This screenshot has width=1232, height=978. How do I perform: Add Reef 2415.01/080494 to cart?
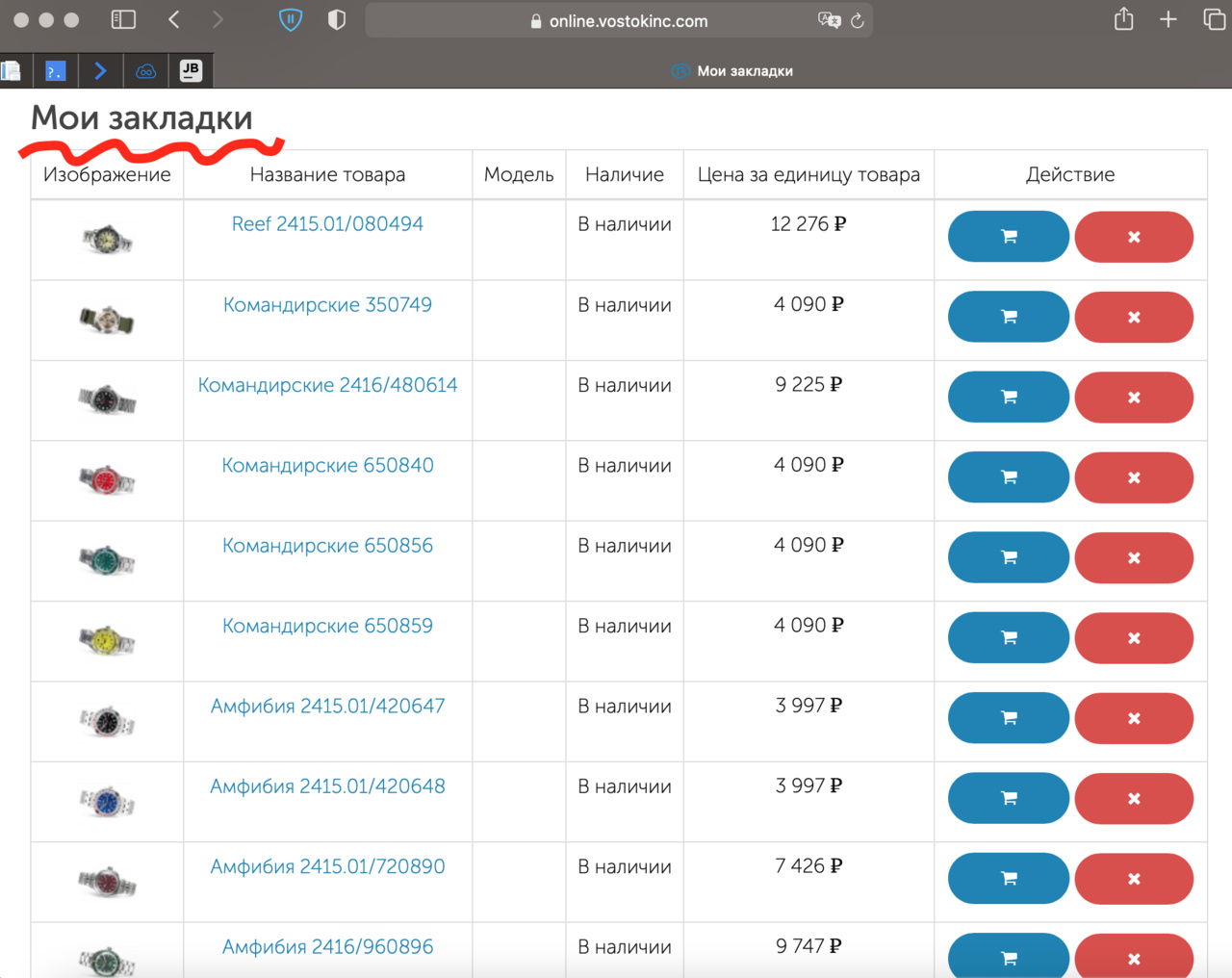click(1008, 237)
